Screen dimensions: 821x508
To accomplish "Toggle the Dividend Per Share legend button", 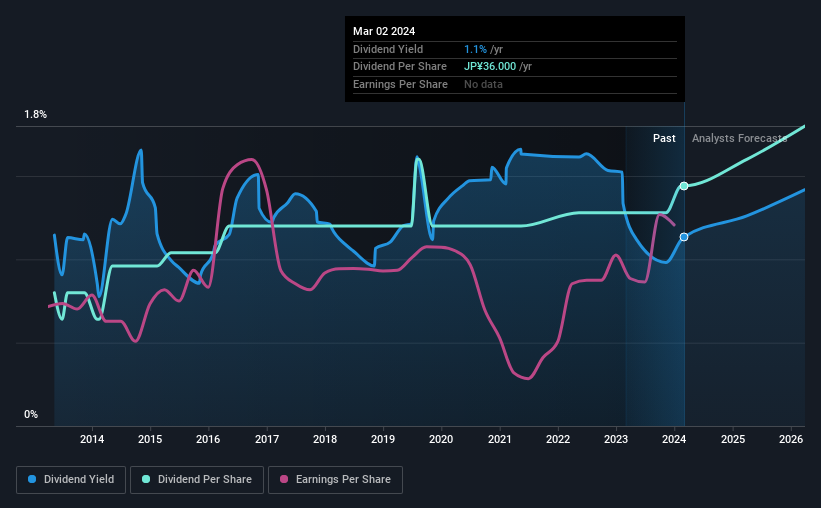I will 197,480.
